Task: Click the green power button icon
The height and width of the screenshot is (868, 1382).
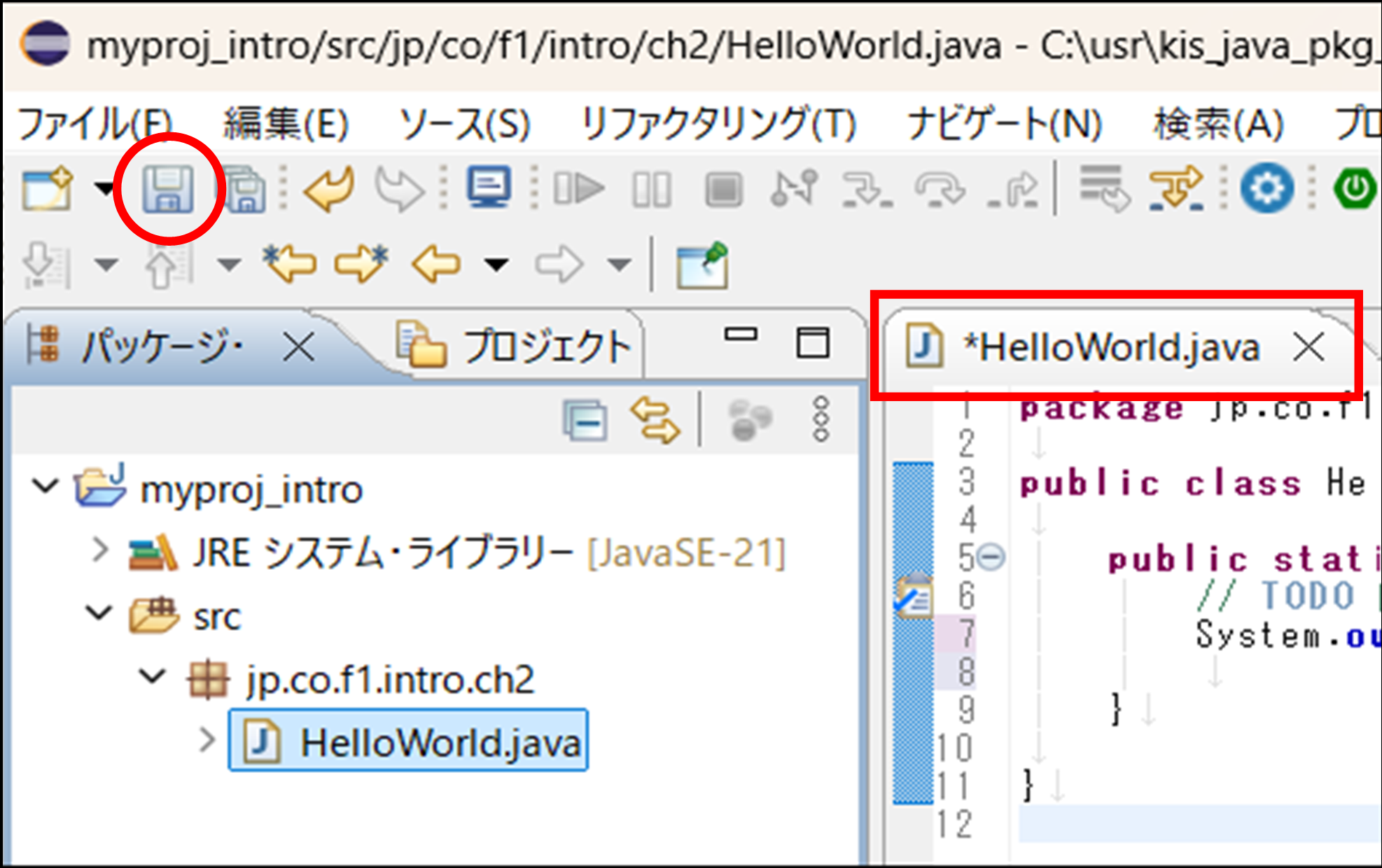Action: pos(1355,188)
